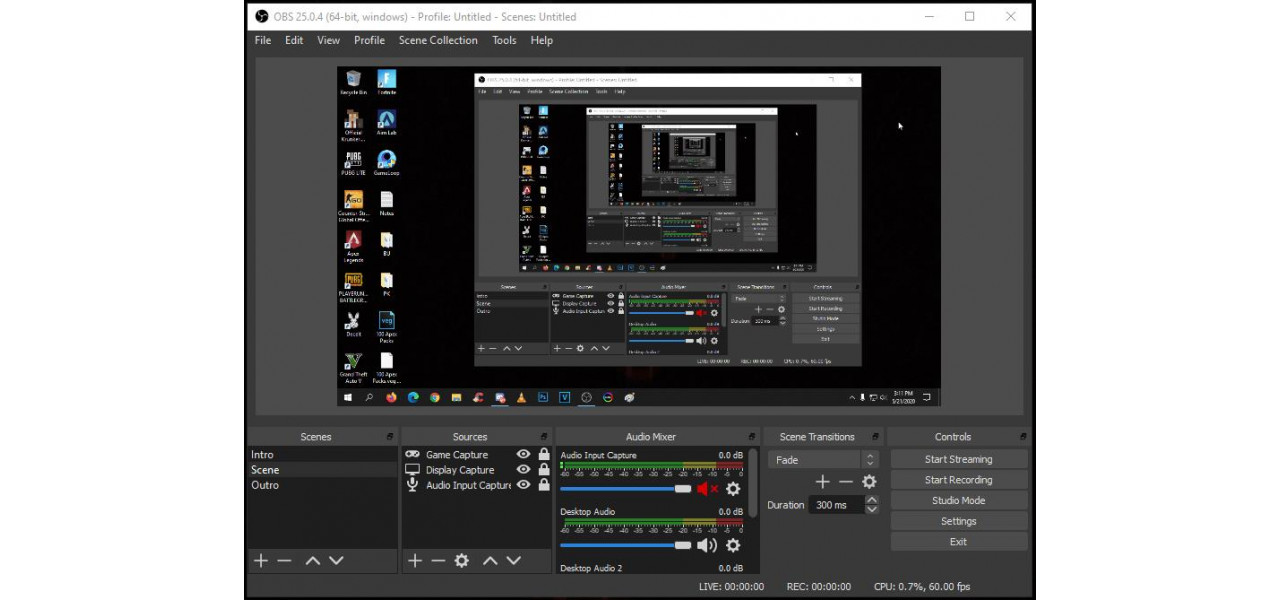Unlock the Display Capture source
Viewport: 1280px width, 600px height.
coord(544,470)
